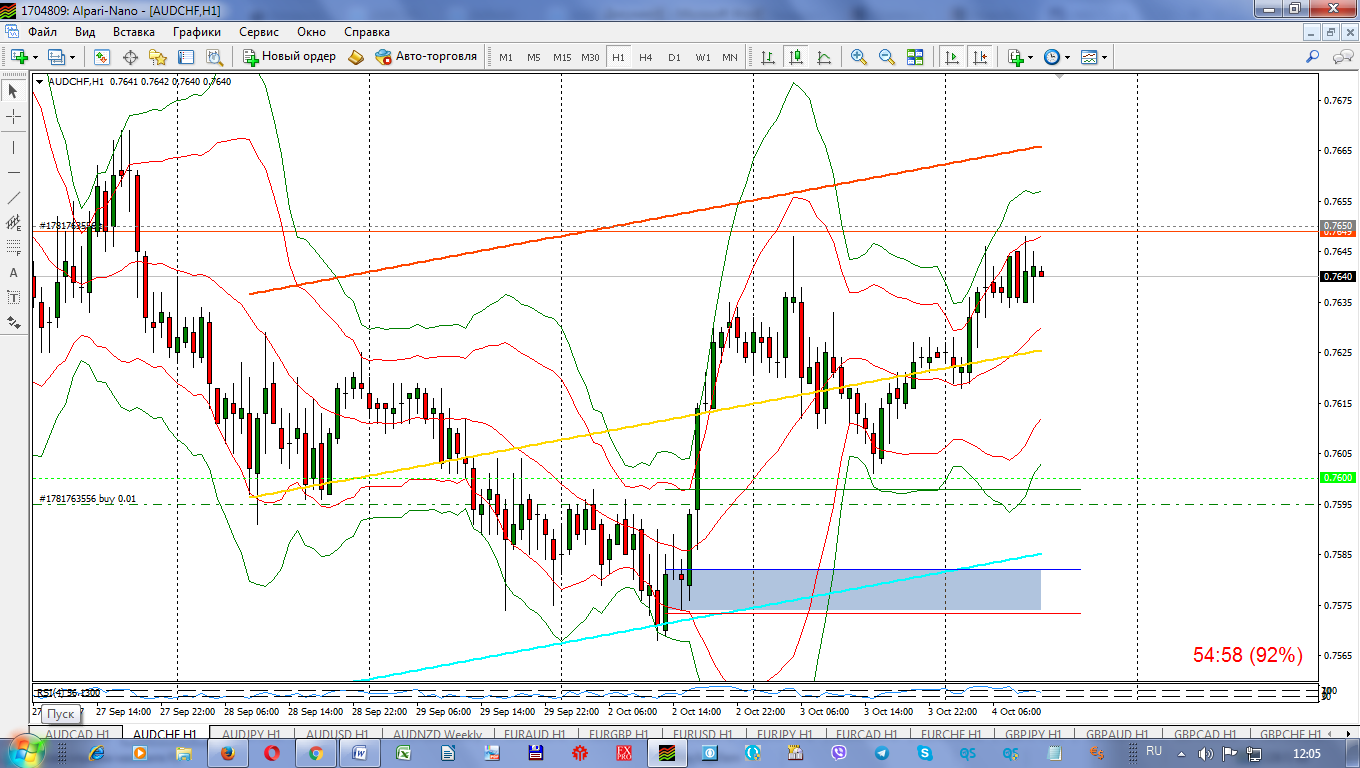Open the Вид menu

tap(85, 32)
